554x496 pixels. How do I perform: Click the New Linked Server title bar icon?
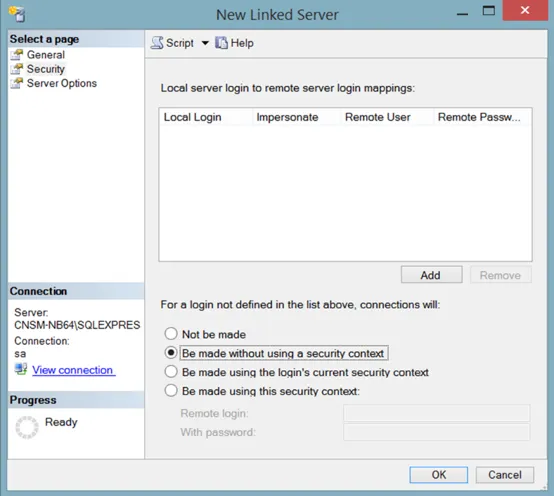point(17,14)
